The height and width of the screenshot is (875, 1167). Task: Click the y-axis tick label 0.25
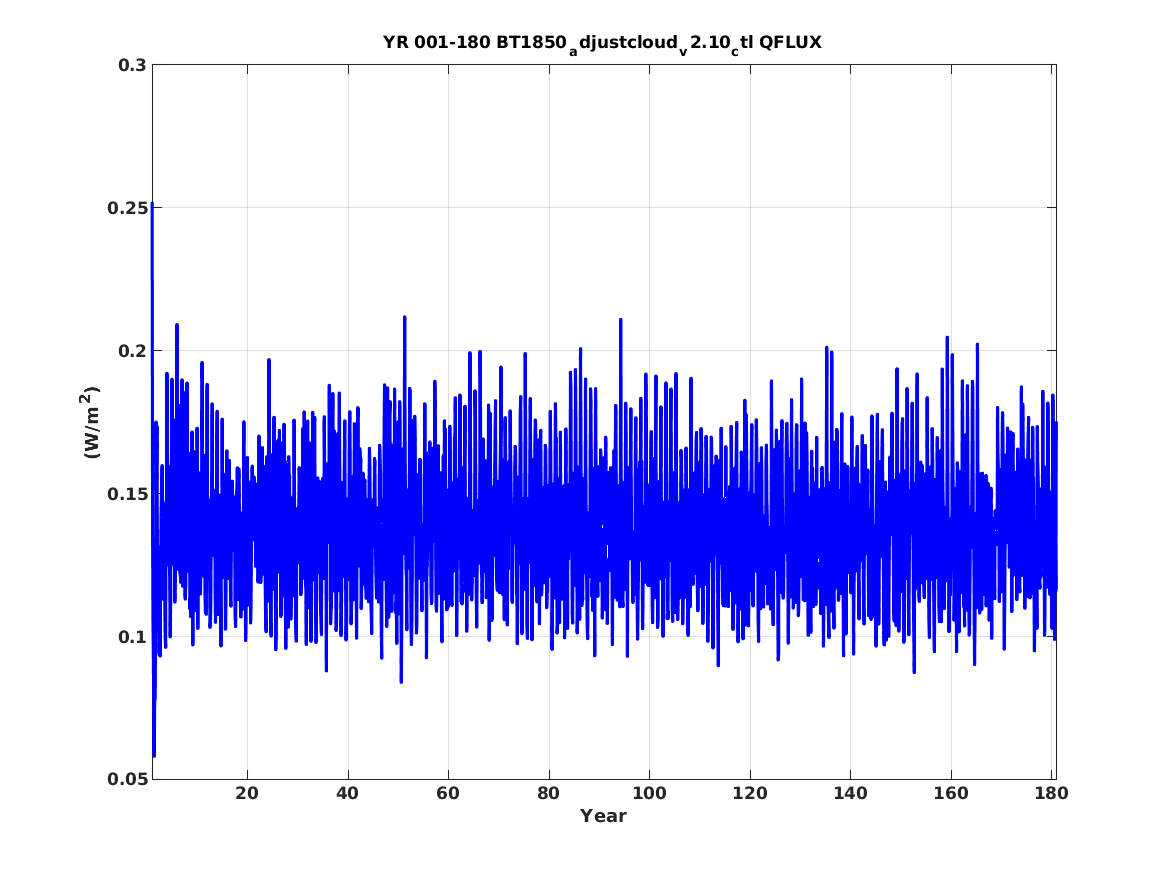click(x=127, y=208)
